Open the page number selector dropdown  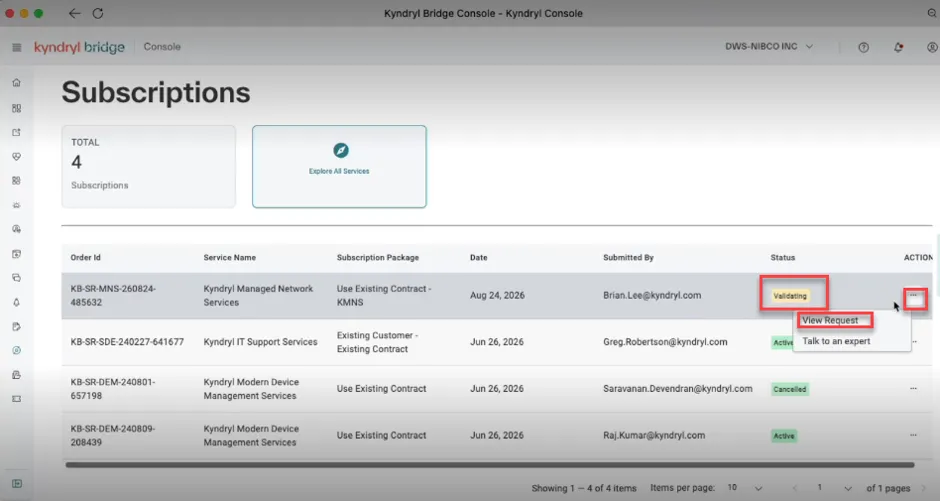834,488
